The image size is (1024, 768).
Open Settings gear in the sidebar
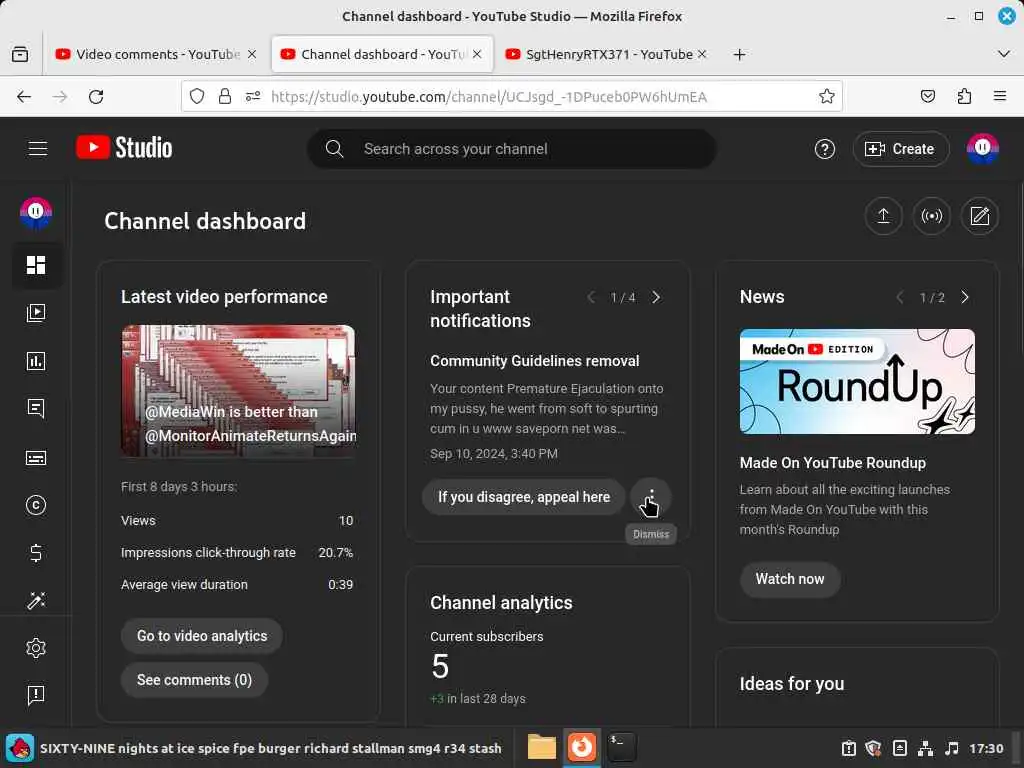[x=36, y=648]
